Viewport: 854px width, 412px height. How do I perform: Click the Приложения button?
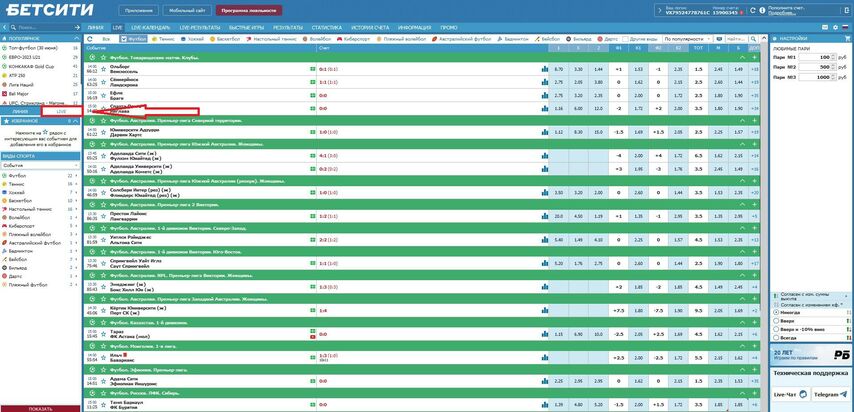(x=138, y=10)
